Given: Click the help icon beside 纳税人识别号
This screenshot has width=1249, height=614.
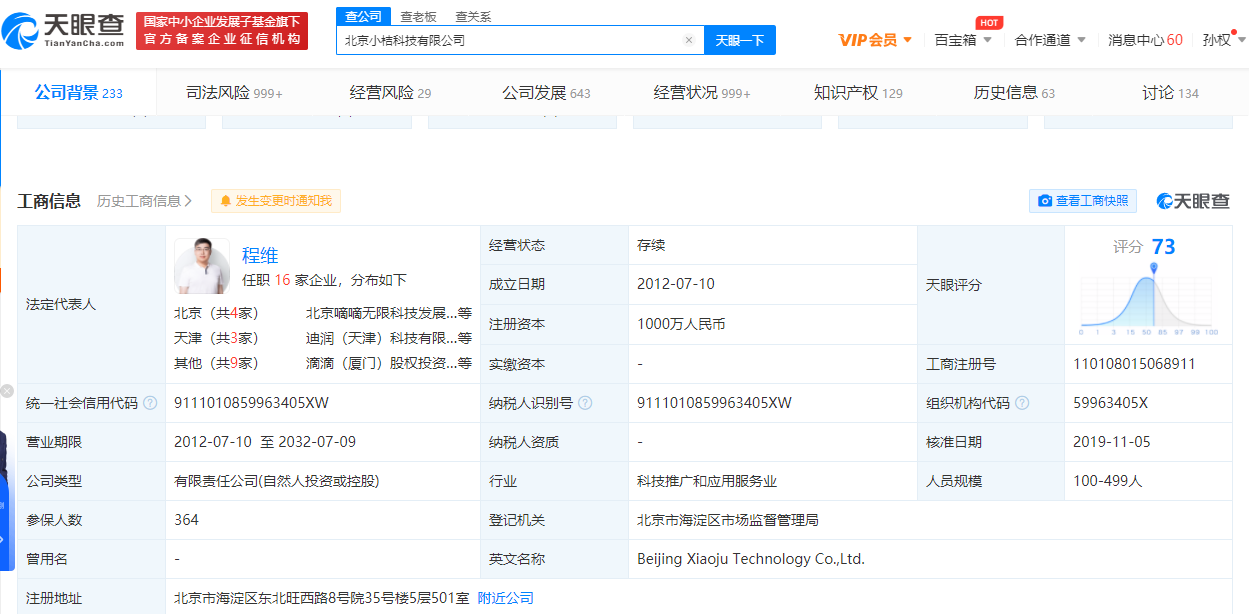Looking at the screenshot, I should 585,403.
